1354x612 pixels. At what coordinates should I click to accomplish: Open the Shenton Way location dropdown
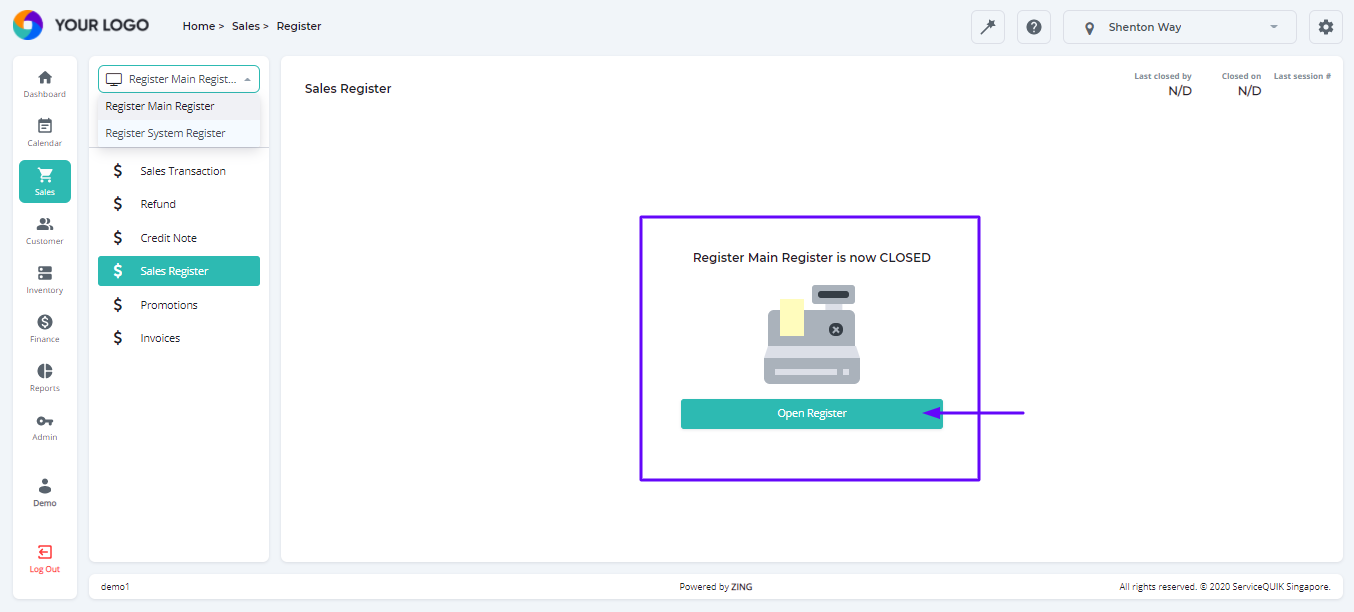click(1179, 27)
